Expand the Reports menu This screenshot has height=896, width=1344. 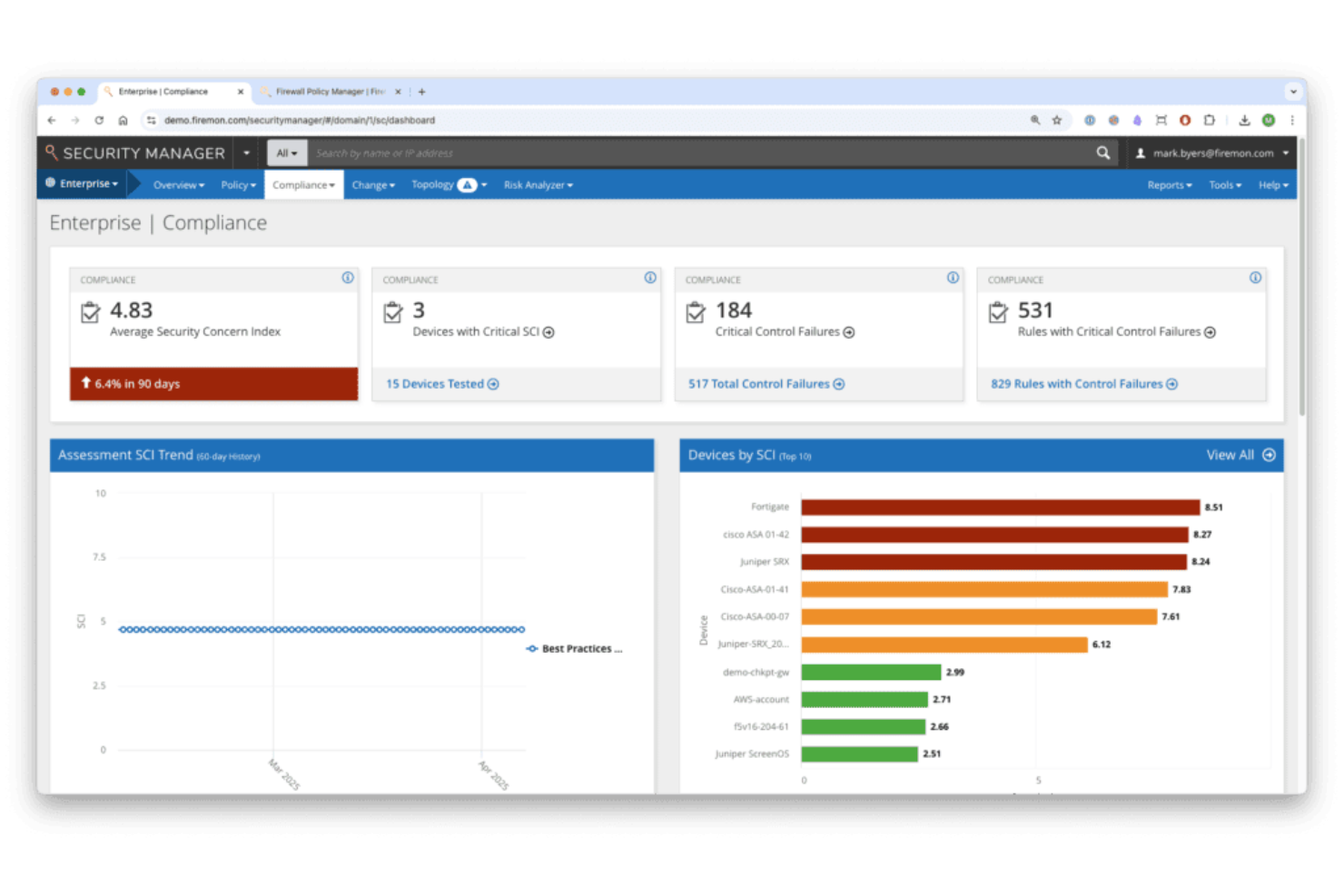tap(1169, 184)
